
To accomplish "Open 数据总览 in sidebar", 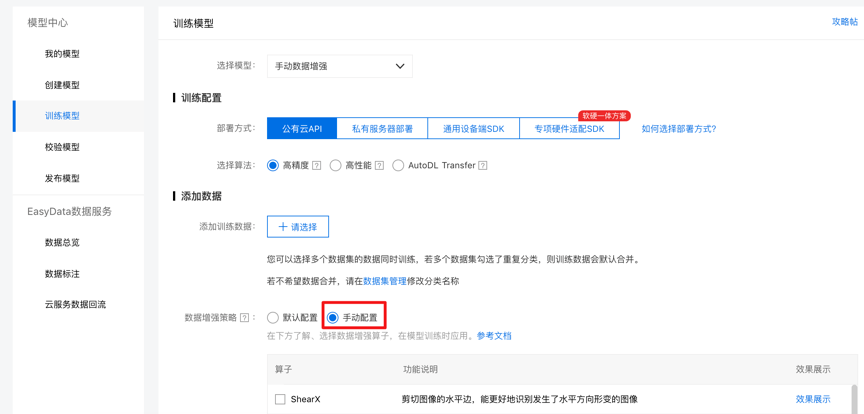I will [x=62, y=243].
